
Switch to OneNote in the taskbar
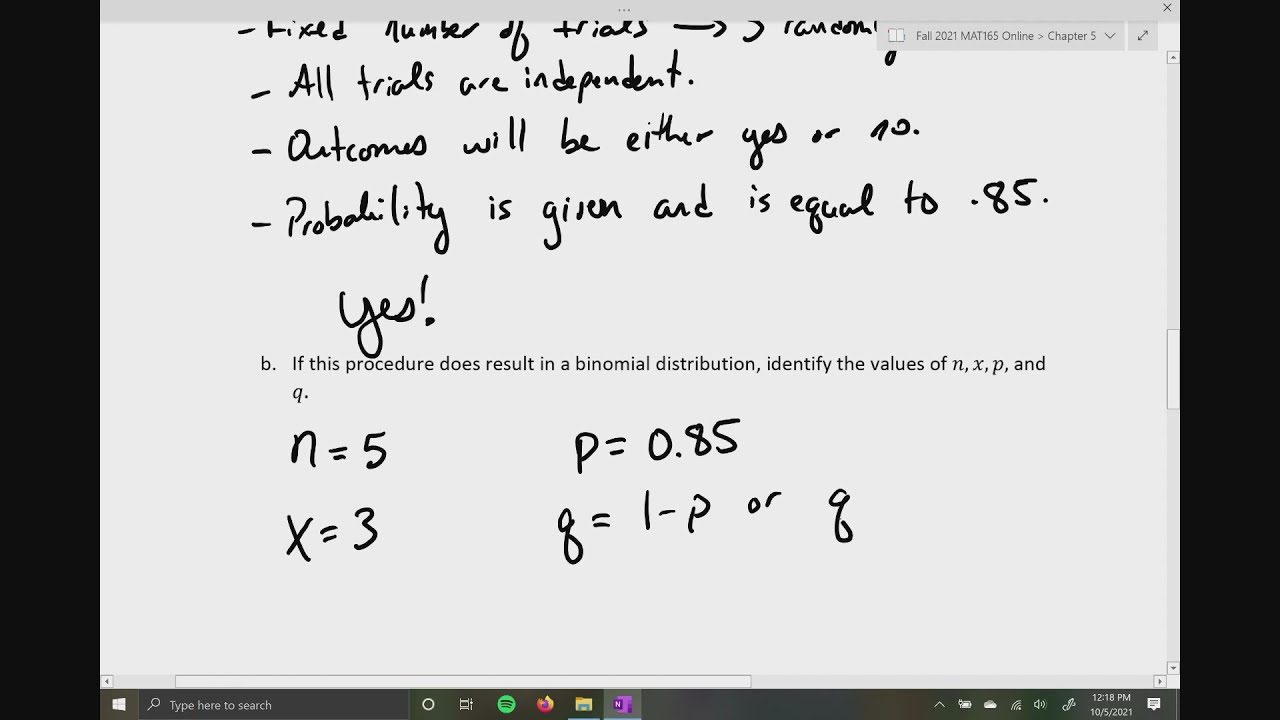622,704
